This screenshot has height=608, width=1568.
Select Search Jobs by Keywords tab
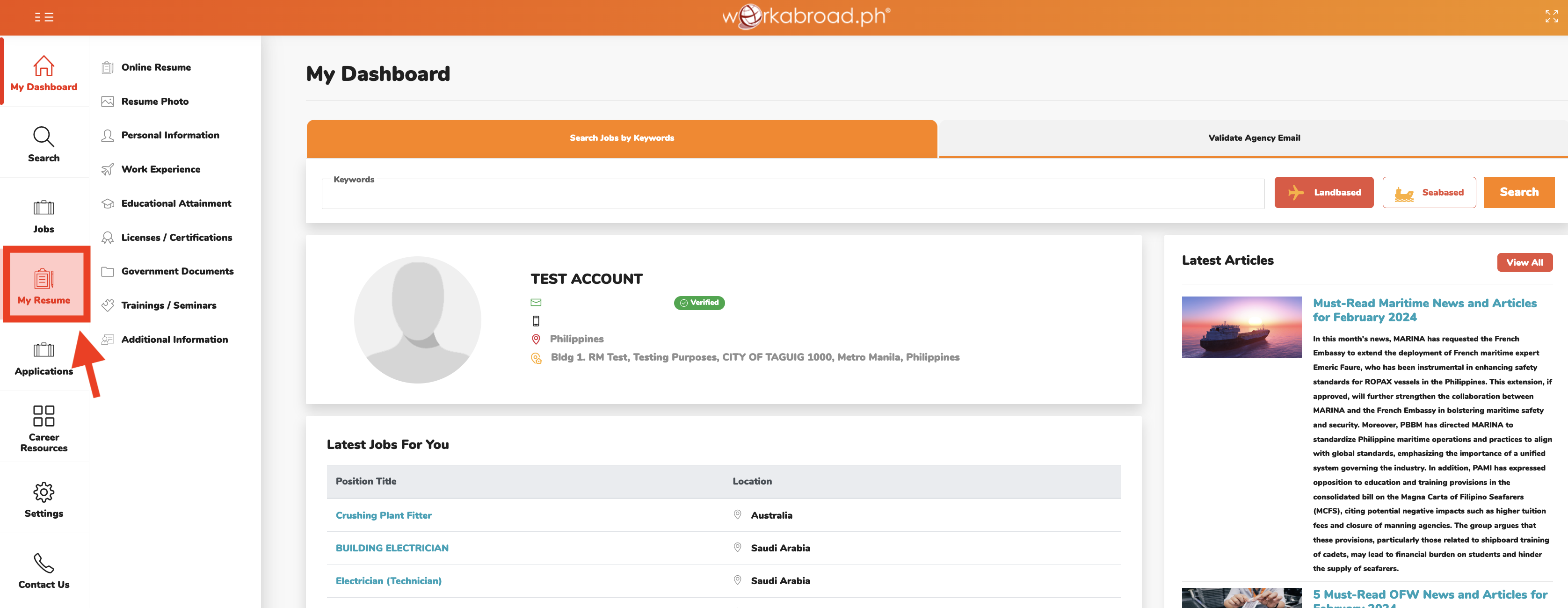click(621, 138)
